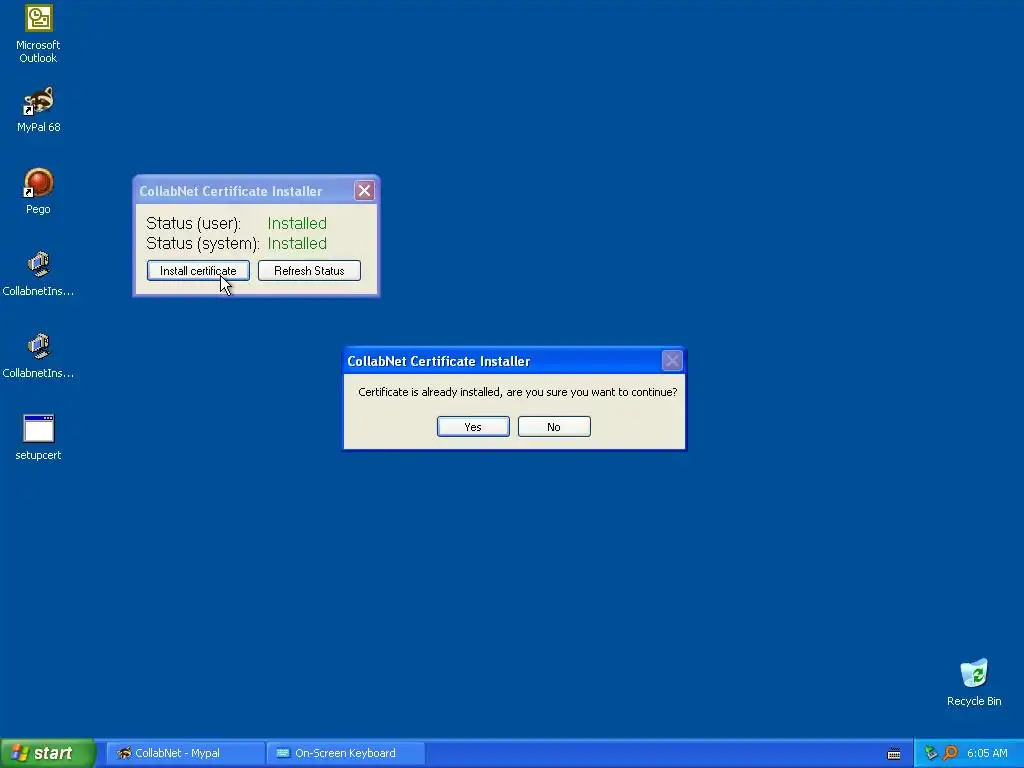Open the Microsoft Outlook desktop icon
This screenshot has height=768, width=1024.
click(38, 34)
